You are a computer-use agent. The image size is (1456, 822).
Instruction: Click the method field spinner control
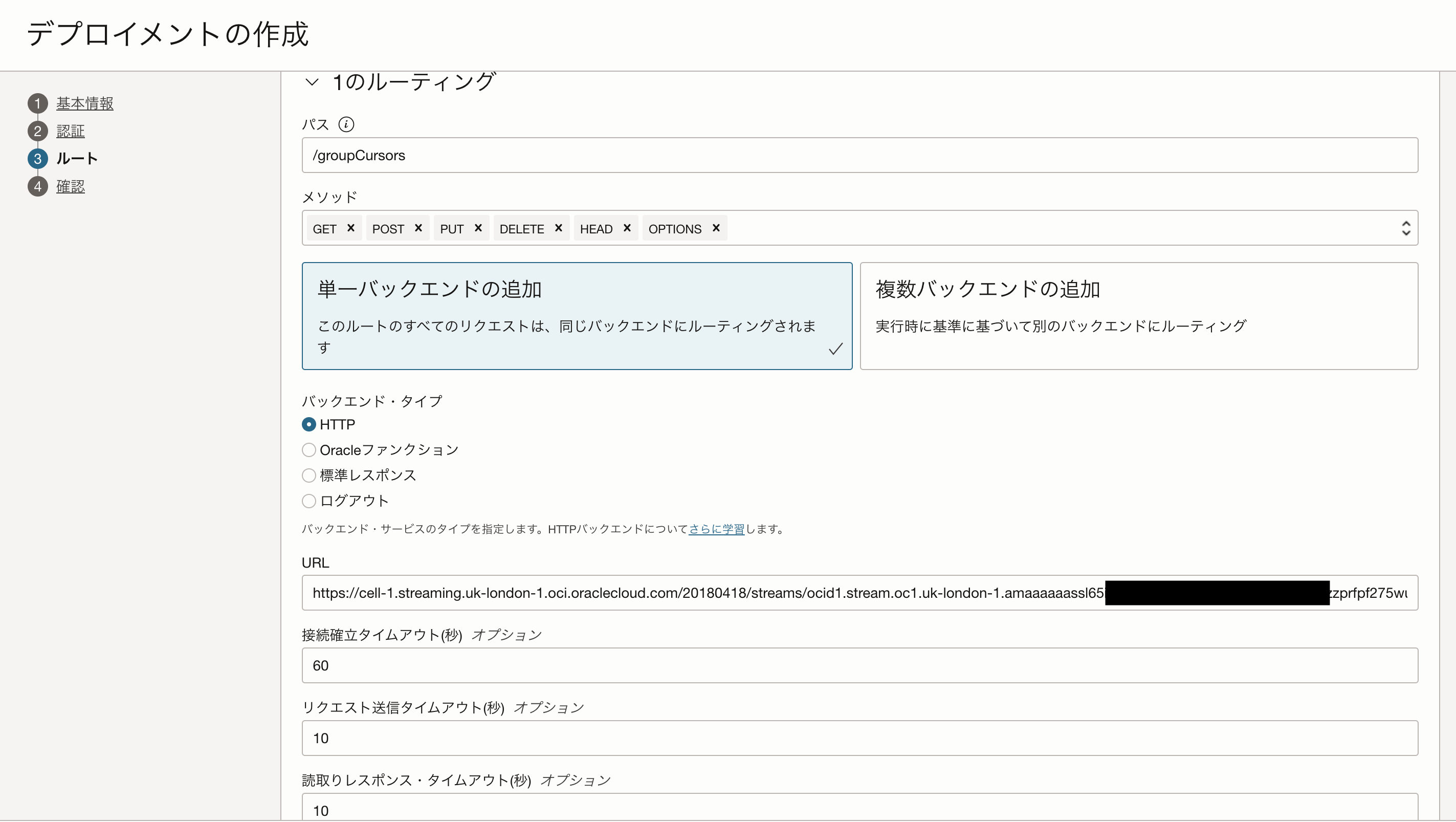pos(1407,228)
